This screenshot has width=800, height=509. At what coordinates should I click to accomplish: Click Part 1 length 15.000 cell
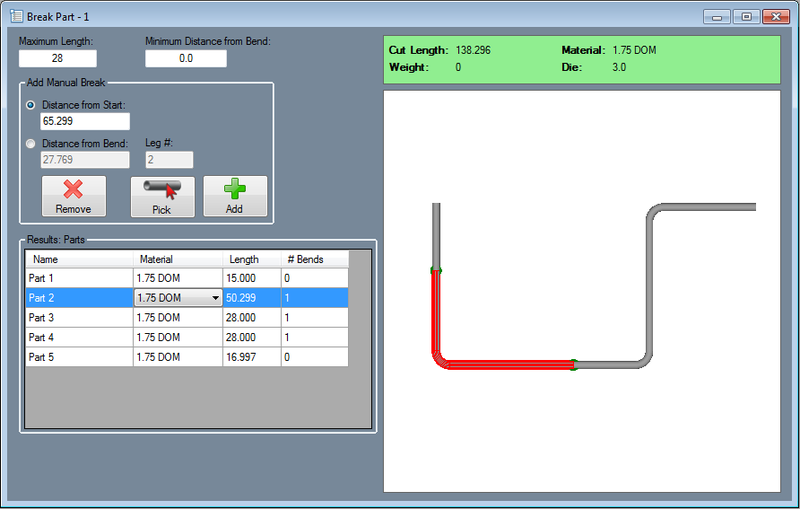pyautogui.click(x=252, y=278)
